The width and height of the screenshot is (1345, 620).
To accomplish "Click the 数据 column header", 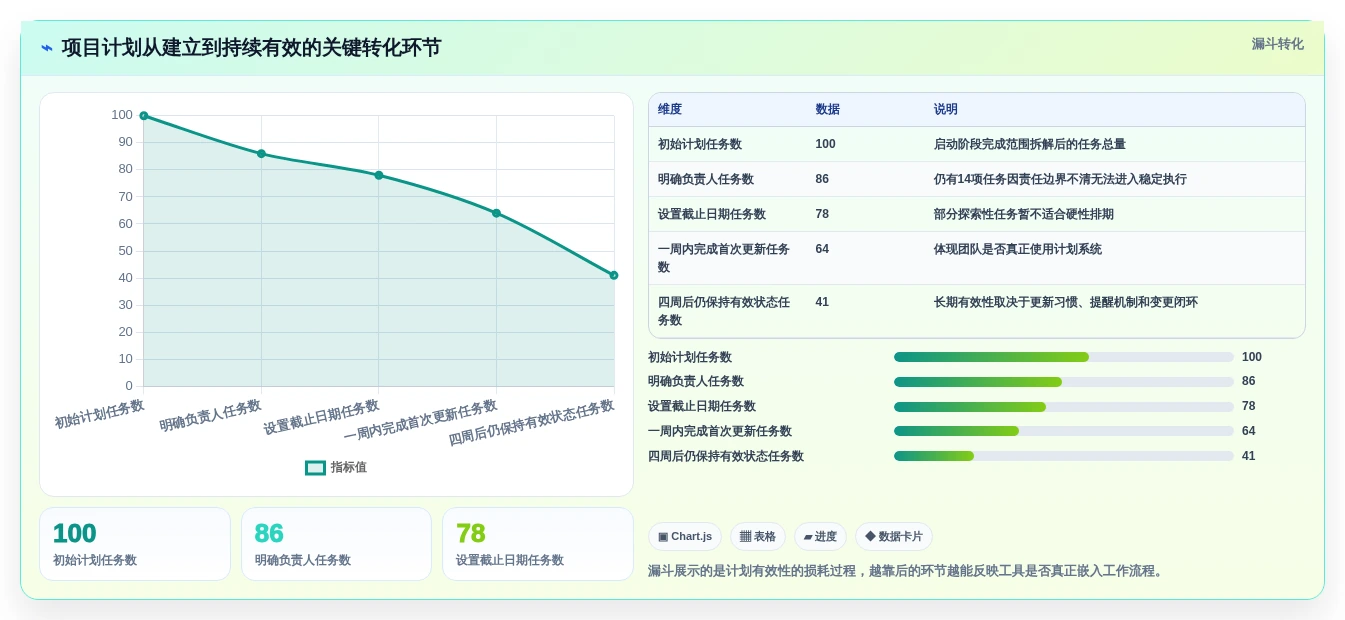I will pos(828,110).
